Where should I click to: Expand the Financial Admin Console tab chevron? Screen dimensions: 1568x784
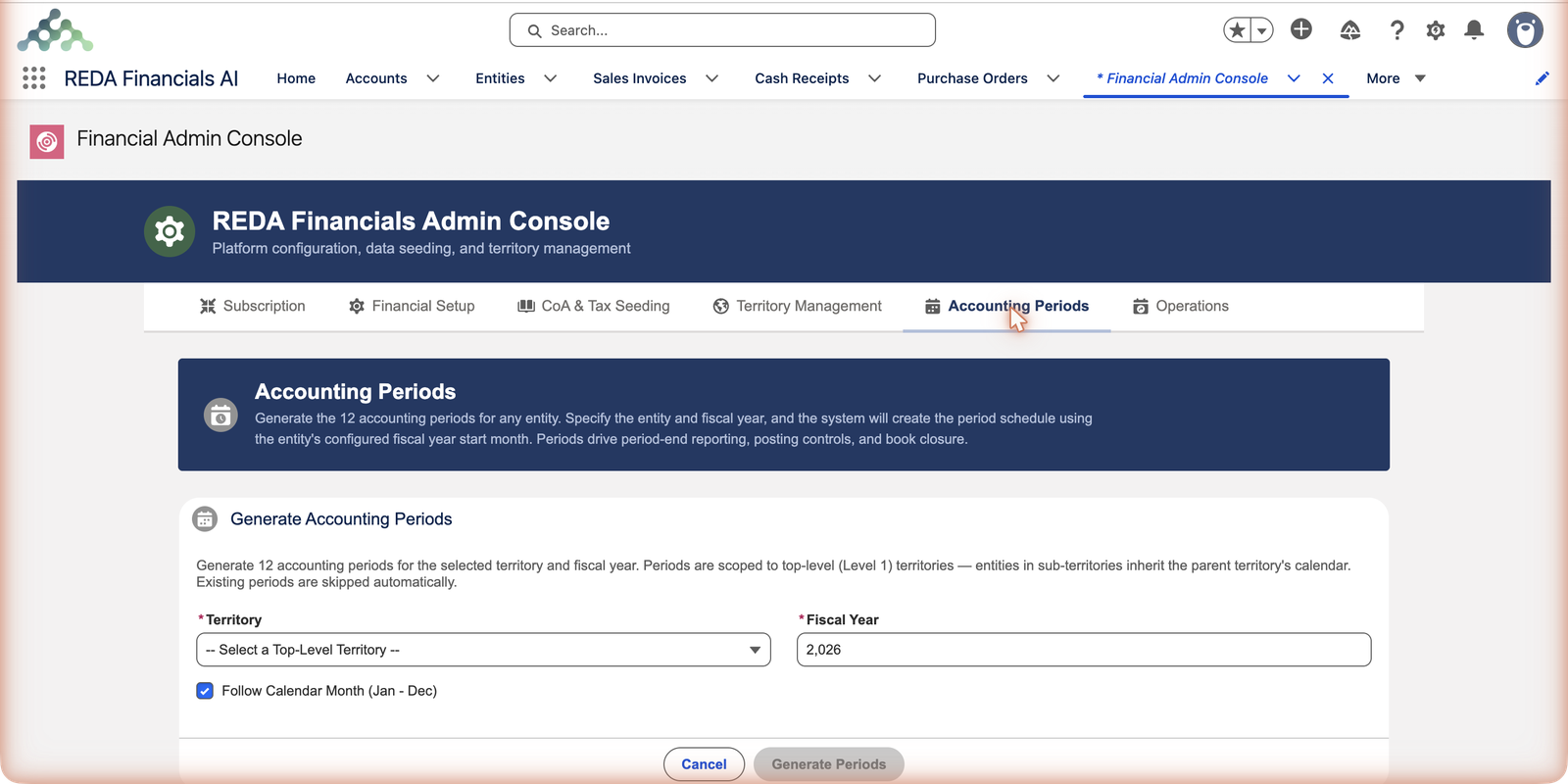(x=1294, y=78)
